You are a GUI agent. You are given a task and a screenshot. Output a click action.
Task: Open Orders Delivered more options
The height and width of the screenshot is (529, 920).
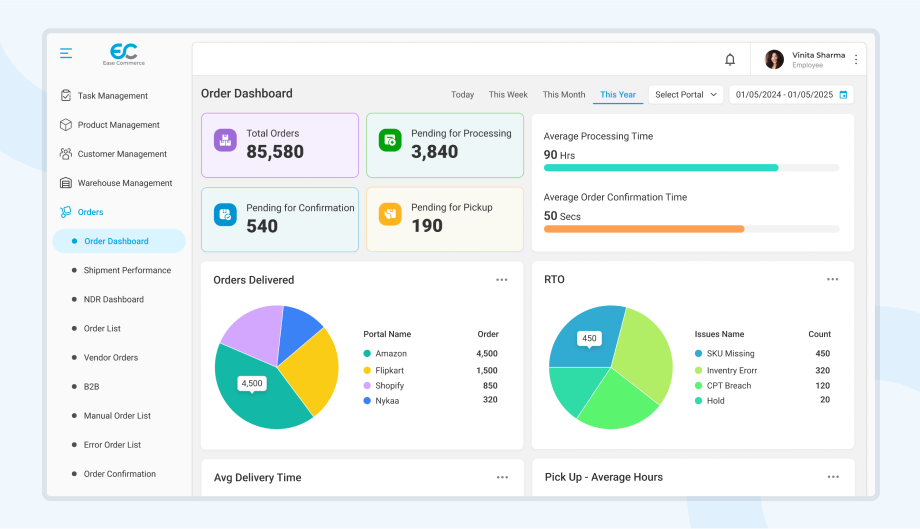tap(502, 280)
